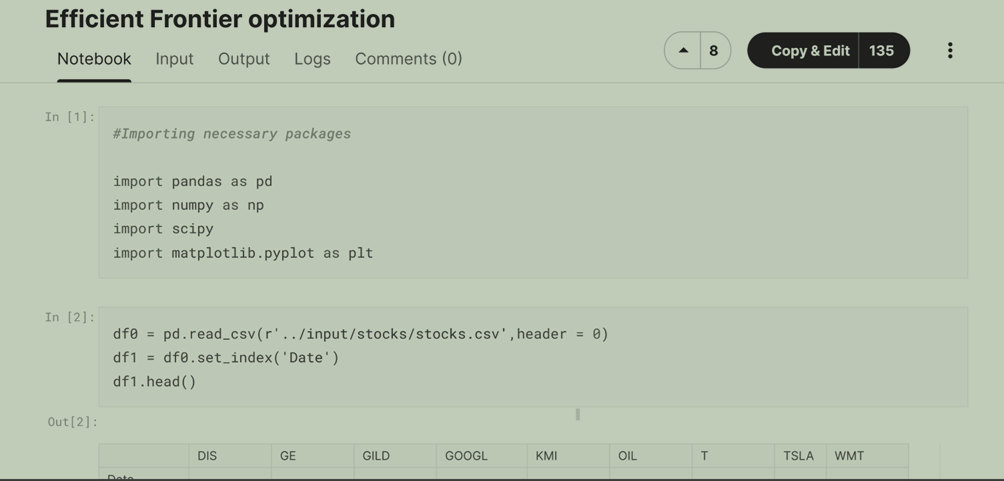Screen dimensions: 1004x481
Task: Go to the Output tab
Action: 244,59
